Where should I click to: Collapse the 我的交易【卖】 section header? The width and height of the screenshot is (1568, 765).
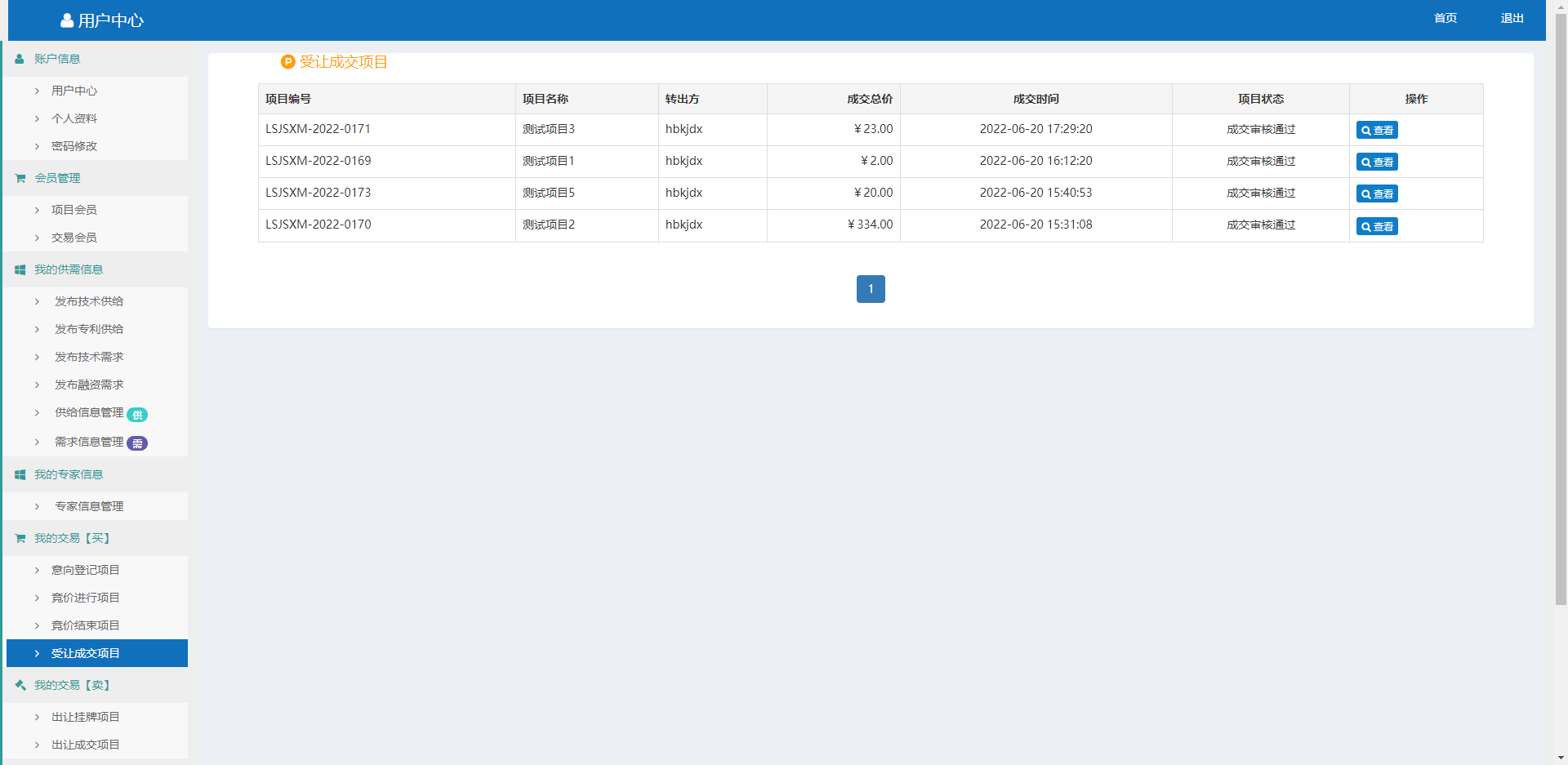coord(96,685)
